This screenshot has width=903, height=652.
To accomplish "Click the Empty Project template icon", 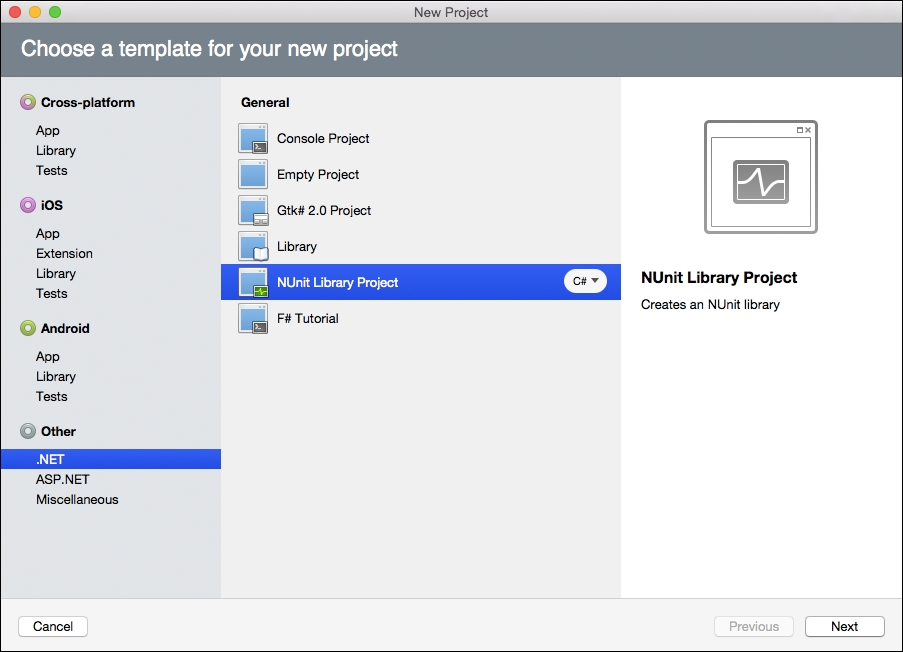I will pos(253,174).
